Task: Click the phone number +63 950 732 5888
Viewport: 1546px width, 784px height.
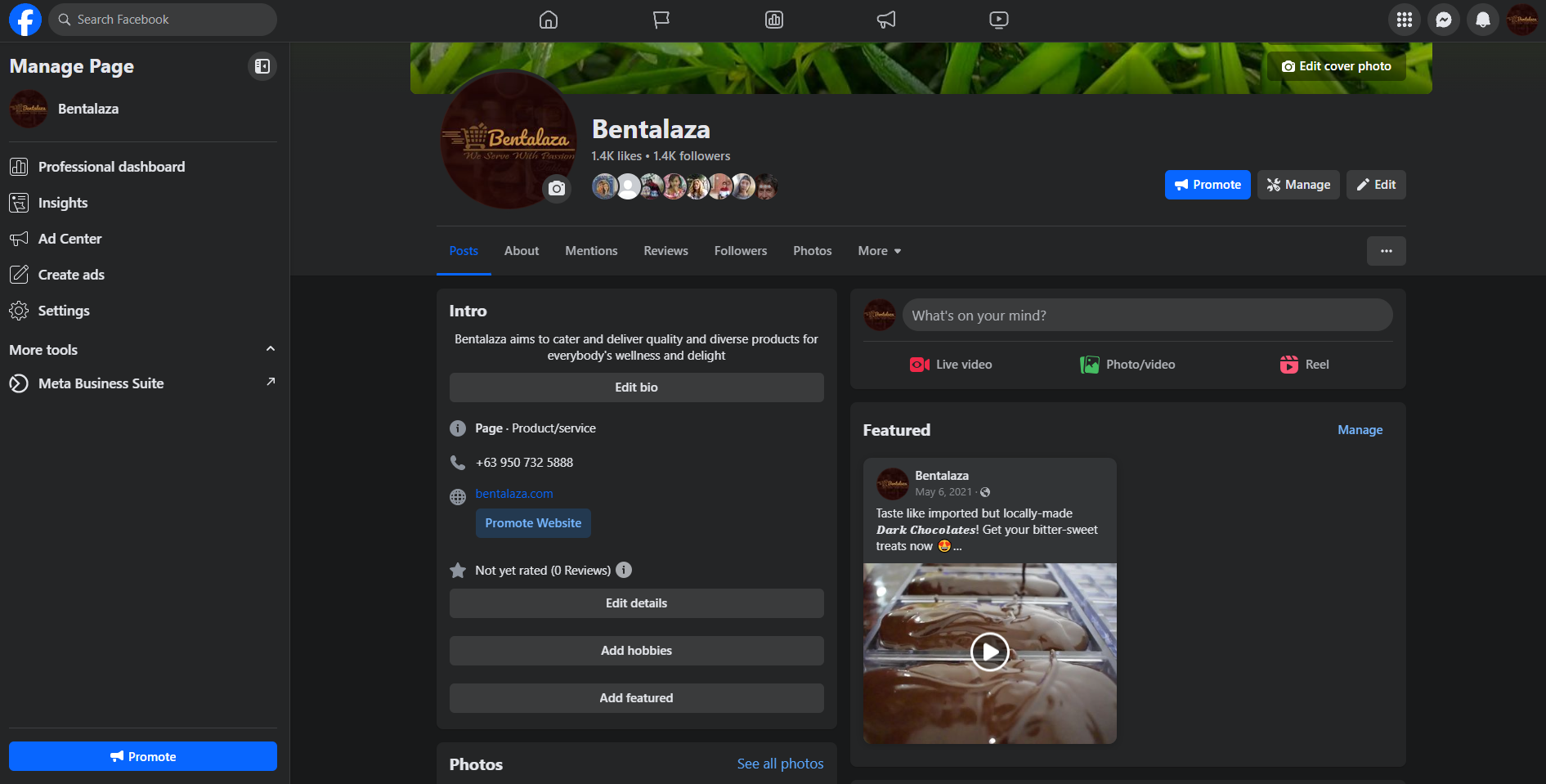Action: tap(525, 463)
